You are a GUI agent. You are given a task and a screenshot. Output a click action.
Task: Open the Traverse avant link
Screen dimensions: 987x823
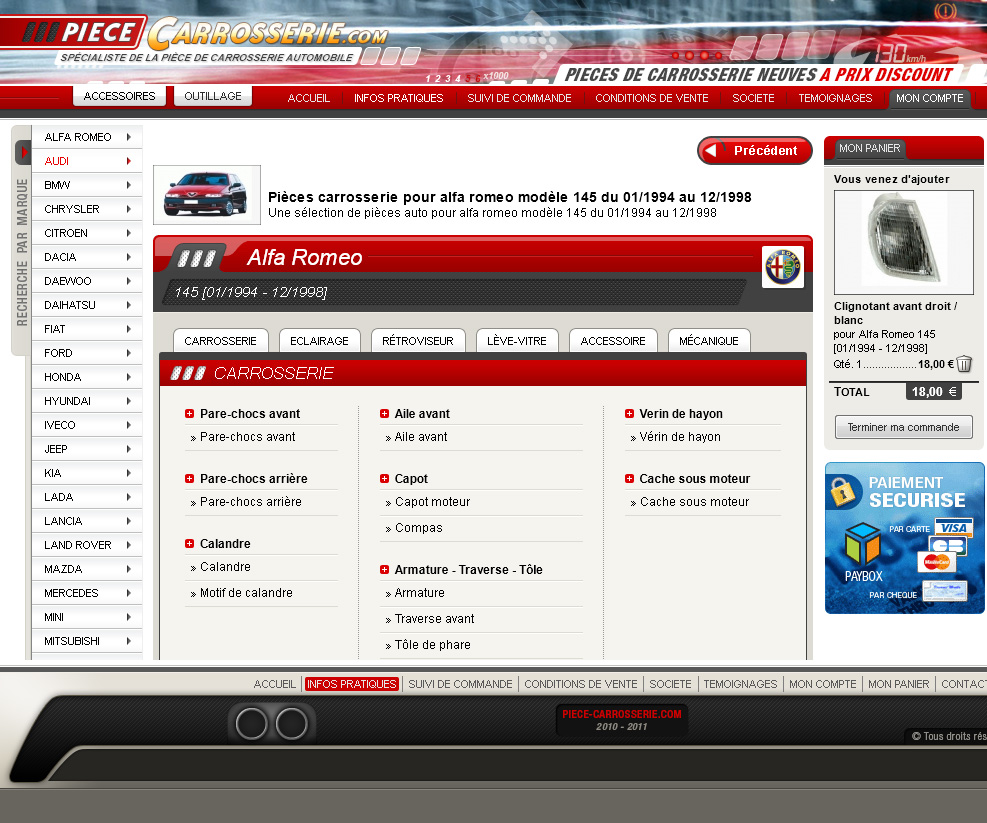[x=434, y=619]
